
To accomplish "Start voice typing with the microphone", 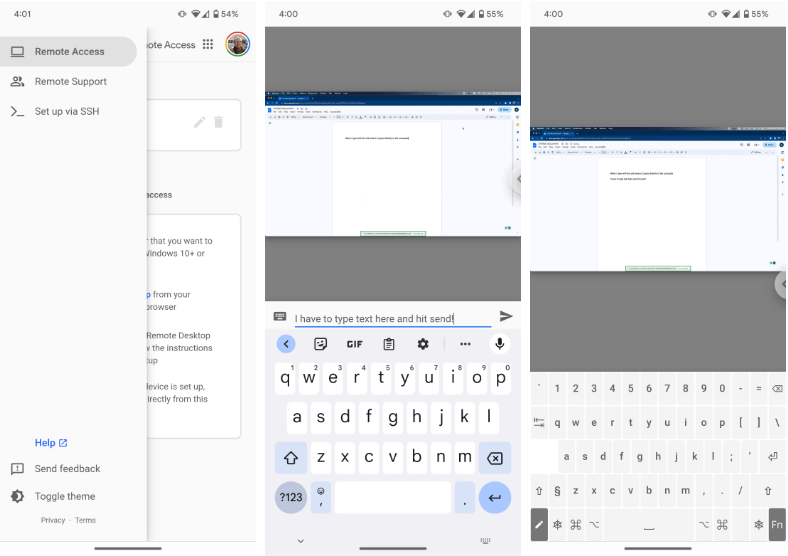I will tap(500, 344).
